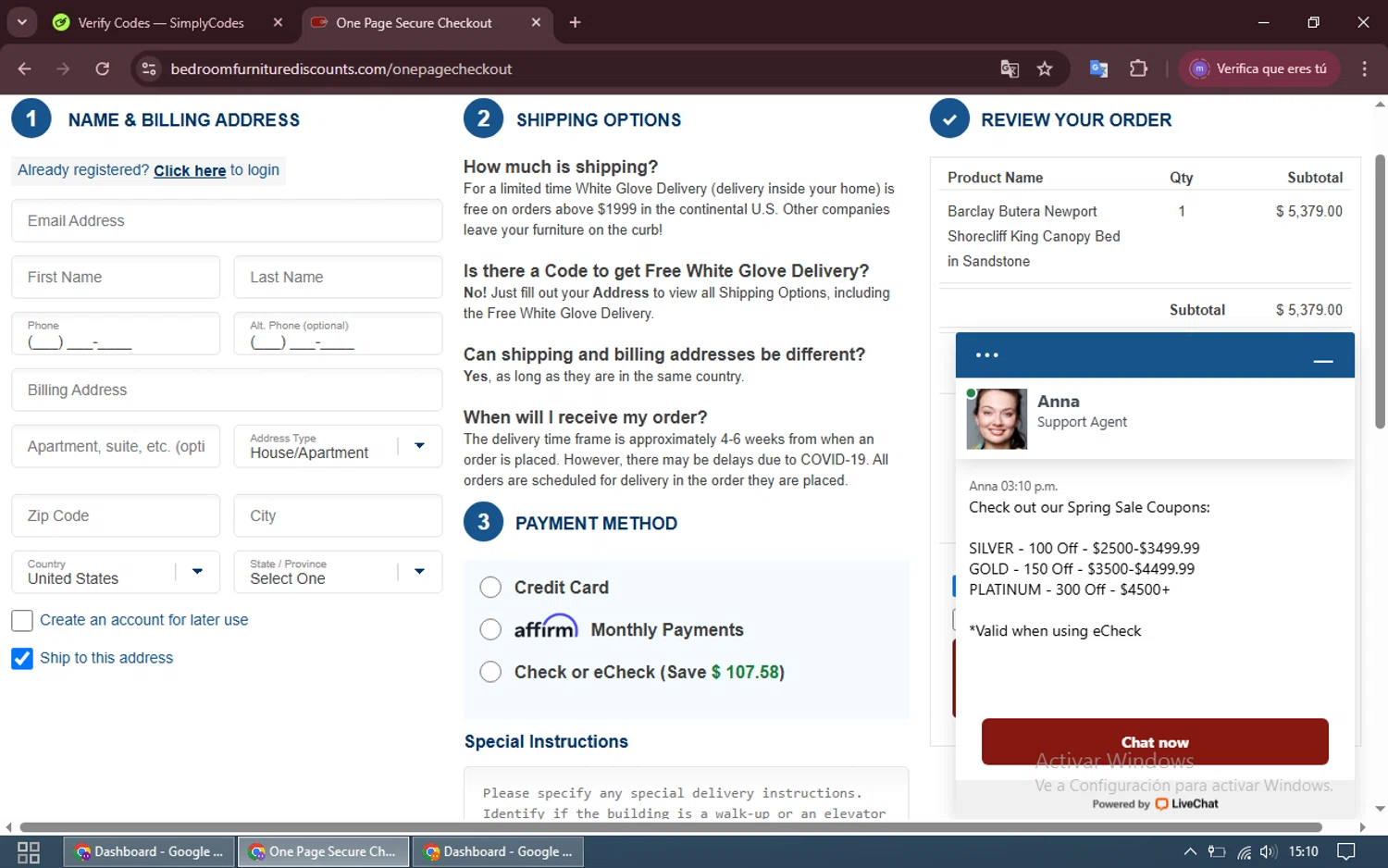The height and width of the screenshot is (868, 1388).
Task: Focus the First Name field
Action: pos(116,278)
